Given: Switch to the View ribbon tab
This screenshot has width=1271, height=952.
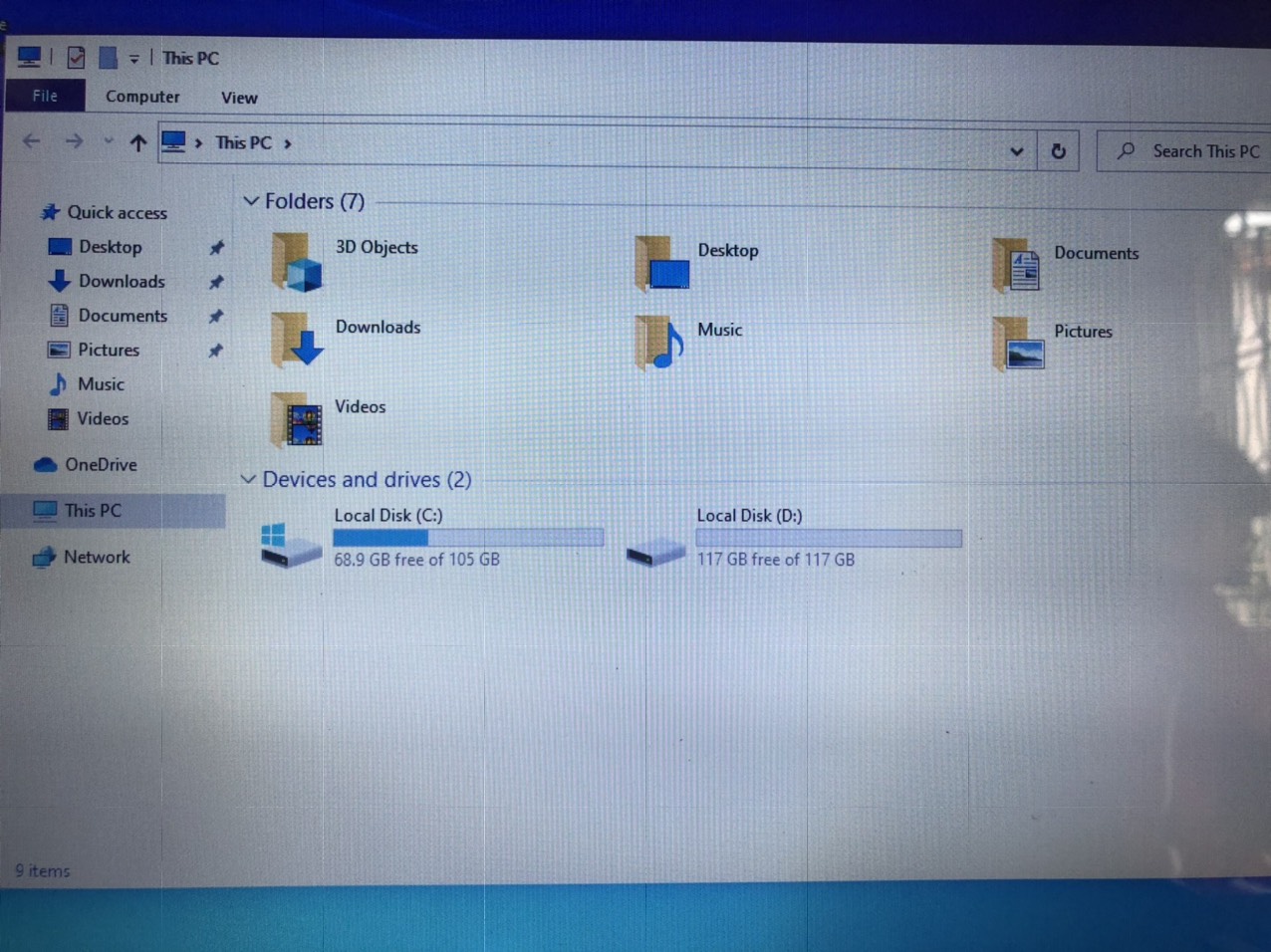Looking at the screenshot, I should (x=239, y=98).
